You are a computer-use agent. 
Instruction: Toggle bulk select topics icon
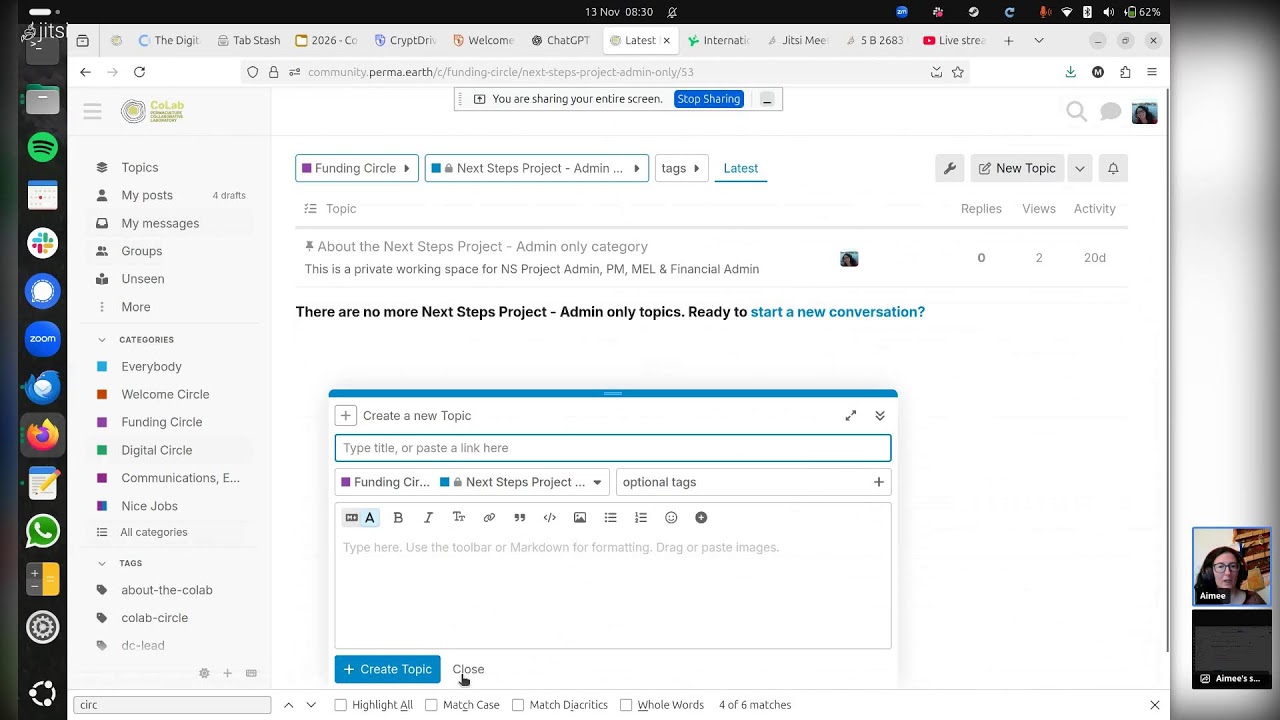[x=310, y=209]
